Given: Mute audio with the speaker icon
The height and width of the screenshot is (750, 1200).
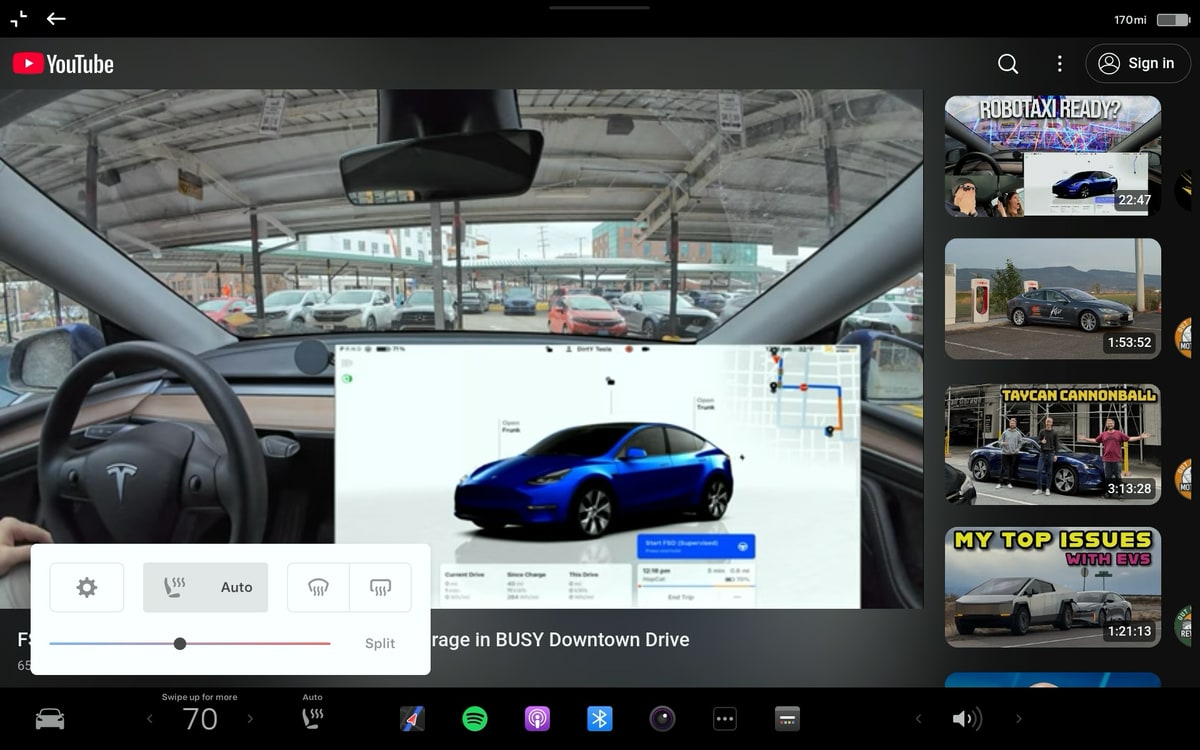Looking at the screenshot, I should (x=966, y=718).
